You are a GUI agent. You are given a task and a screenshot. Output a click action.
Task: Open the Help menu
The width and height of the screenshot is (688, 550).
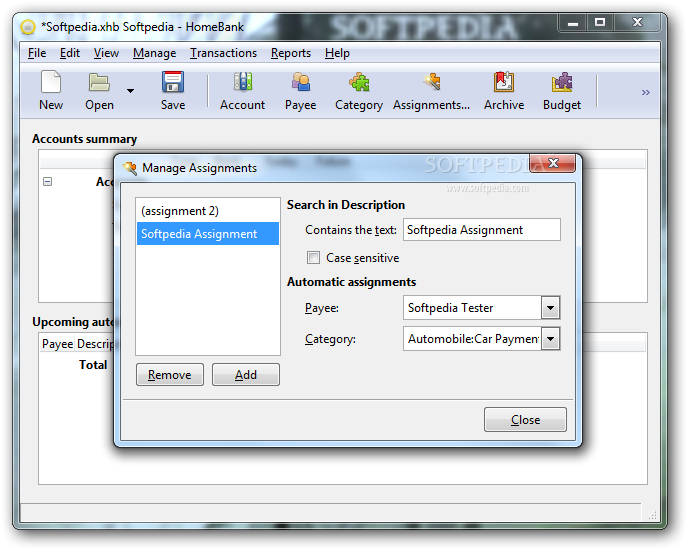pyautogui.click(x=337, y=53)
